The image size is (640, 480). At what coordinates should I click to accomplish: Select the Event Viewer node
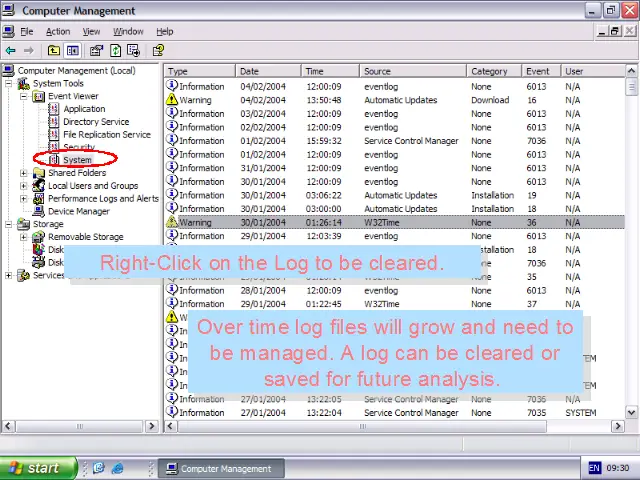pyautogui.click(x=73, y=96)
